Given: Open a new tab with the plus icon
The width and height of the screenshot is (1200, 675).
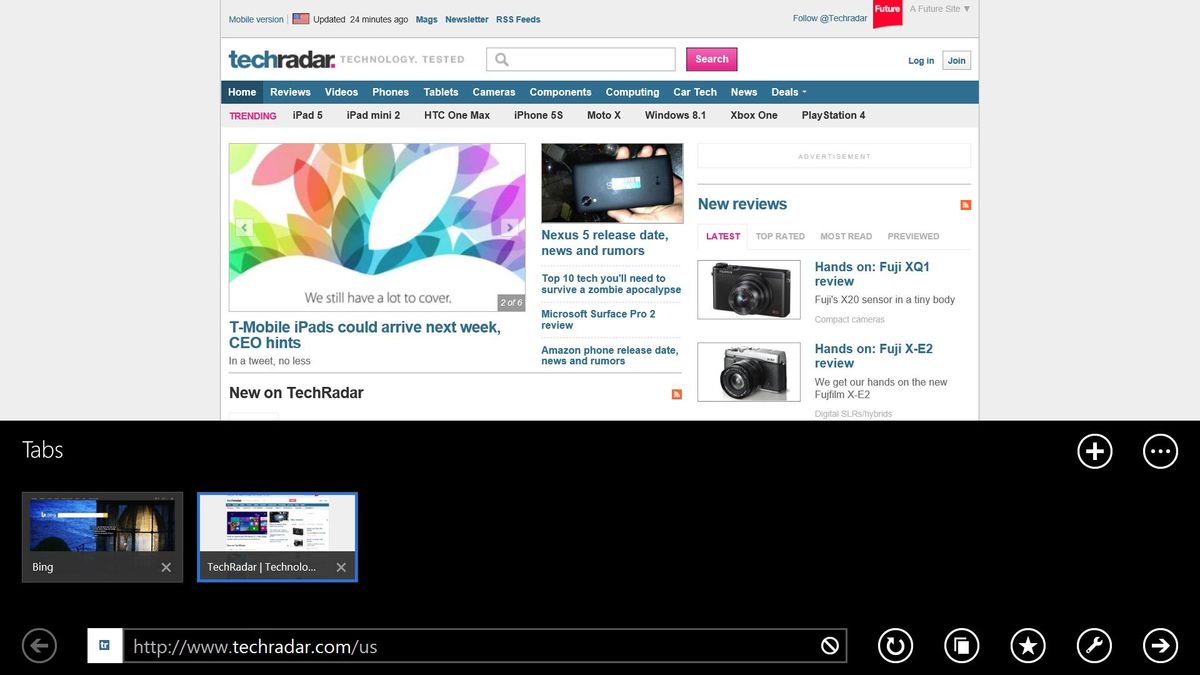Looking at the screenshot, I should pos(1094,451).
